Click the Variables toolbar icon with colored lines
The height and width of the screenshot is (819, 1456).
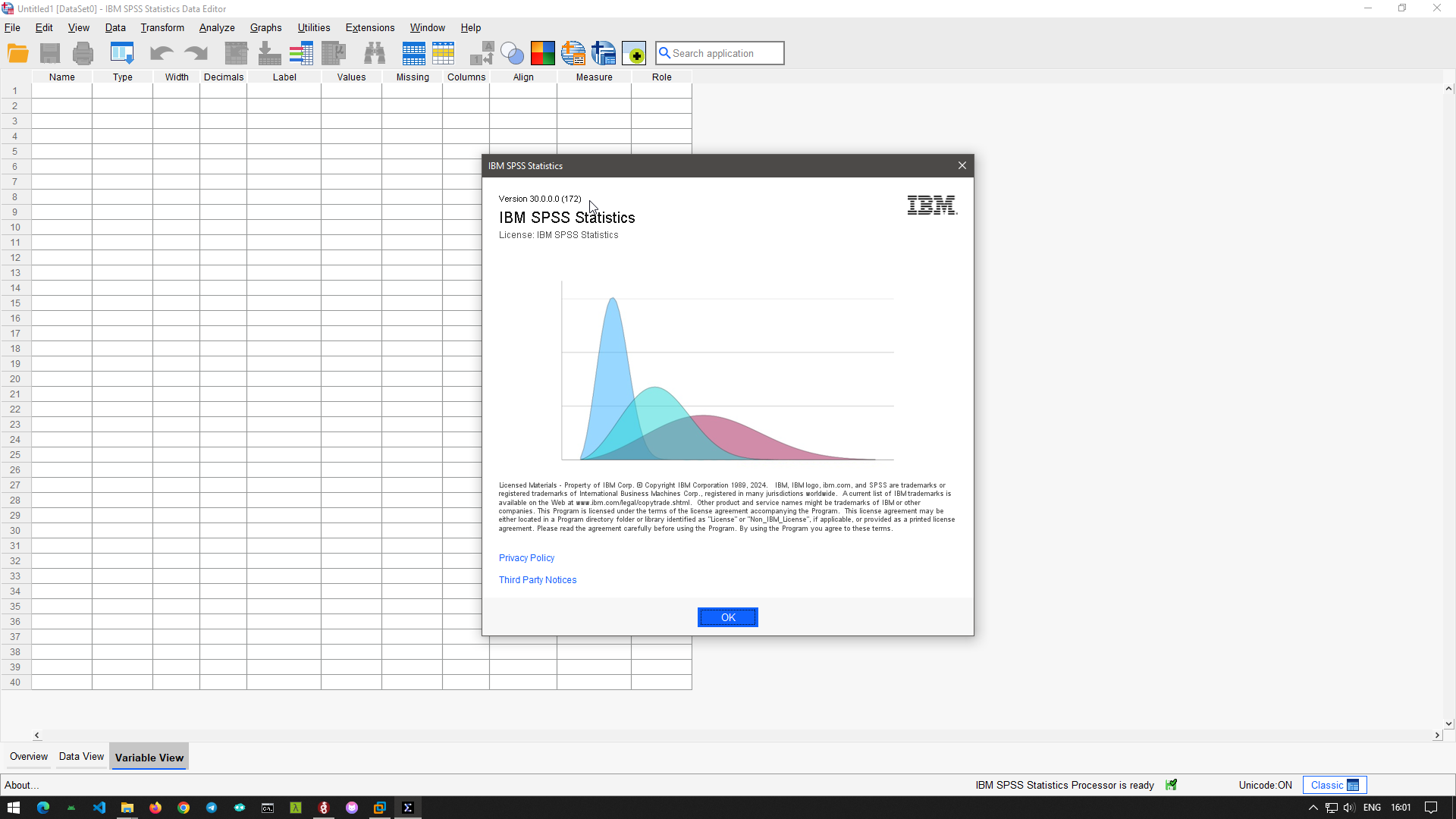[301, 53]
